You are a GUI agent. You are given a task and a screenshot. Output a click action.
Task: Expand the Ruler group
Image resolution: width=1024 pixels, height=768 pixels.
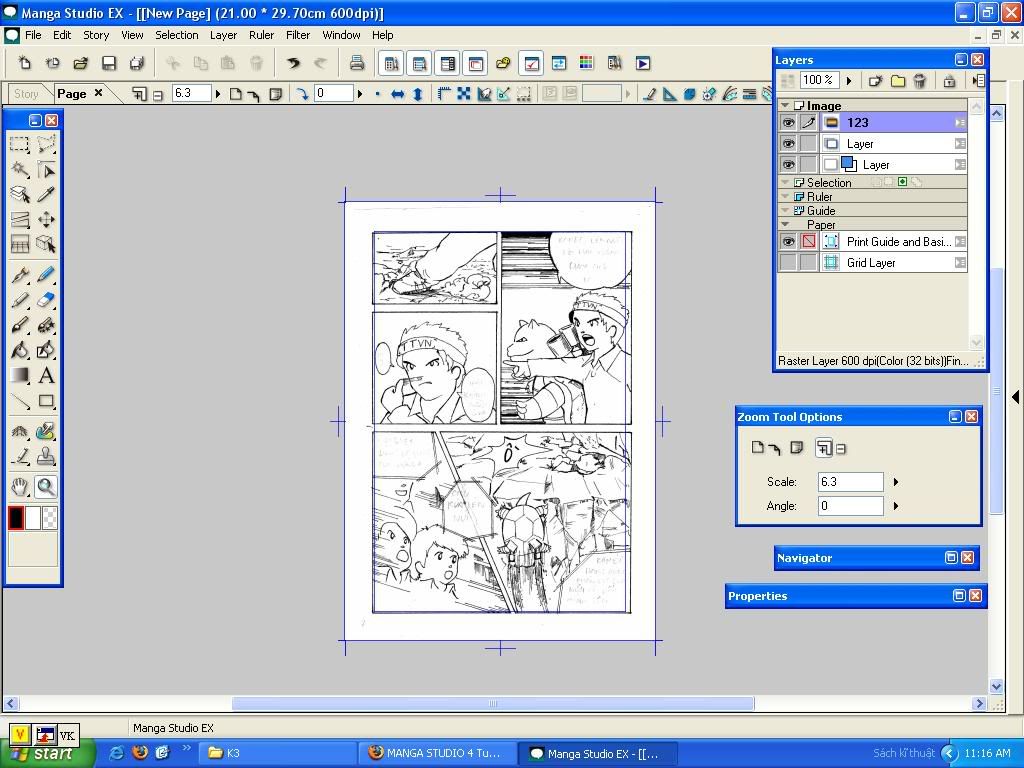(785, 196)
